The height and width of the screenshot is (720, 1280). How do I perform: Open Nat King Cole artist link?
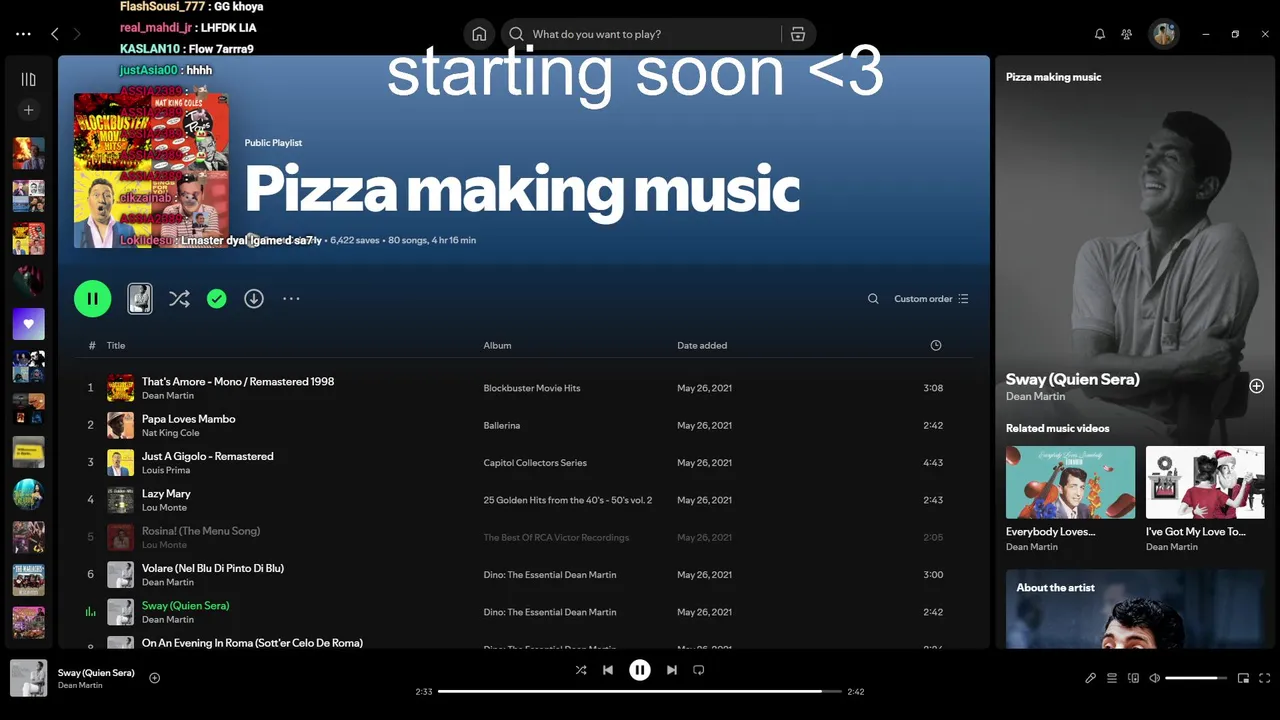point(170,433)
